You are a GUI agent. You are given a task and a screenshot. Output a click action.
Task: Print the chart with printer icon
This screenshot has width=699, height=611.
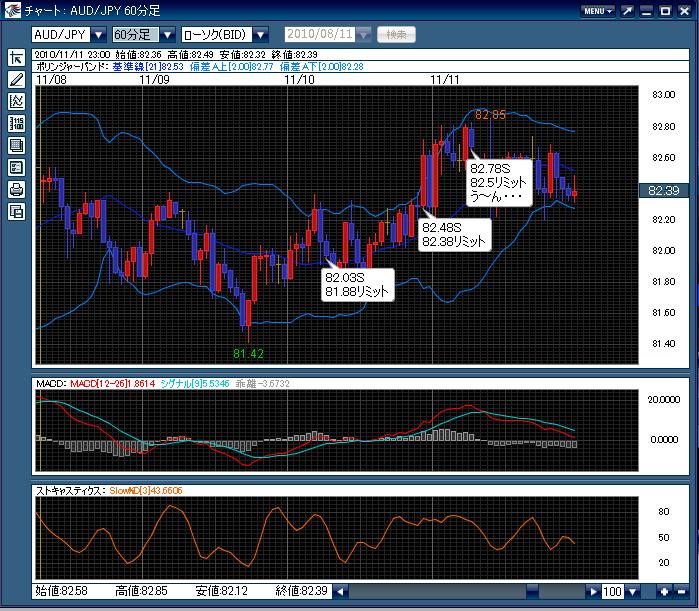point(16,189)
